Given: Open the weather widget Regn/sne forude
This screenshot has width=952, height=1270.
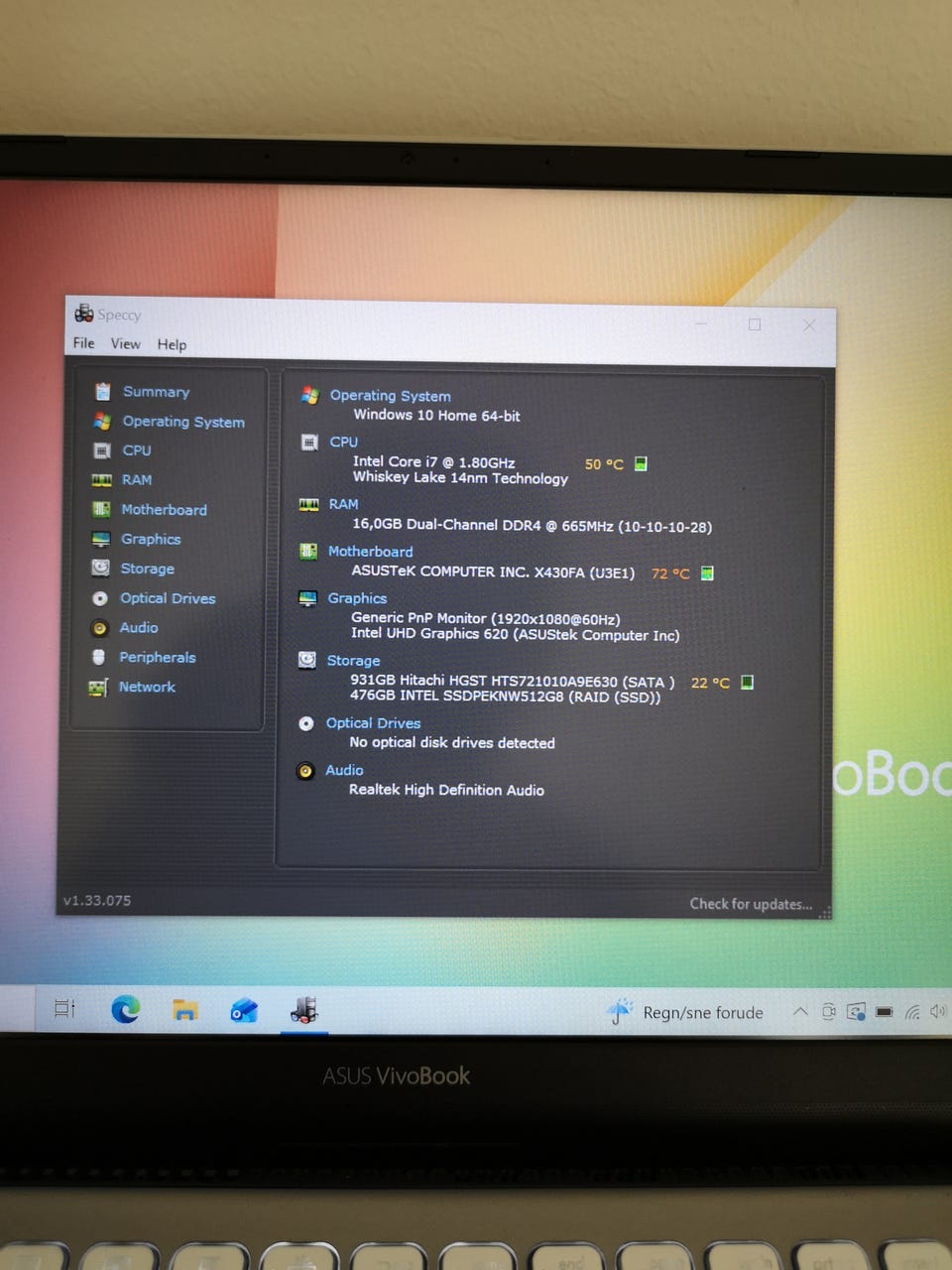Looking at the screenshot, I should (685, 1012).
